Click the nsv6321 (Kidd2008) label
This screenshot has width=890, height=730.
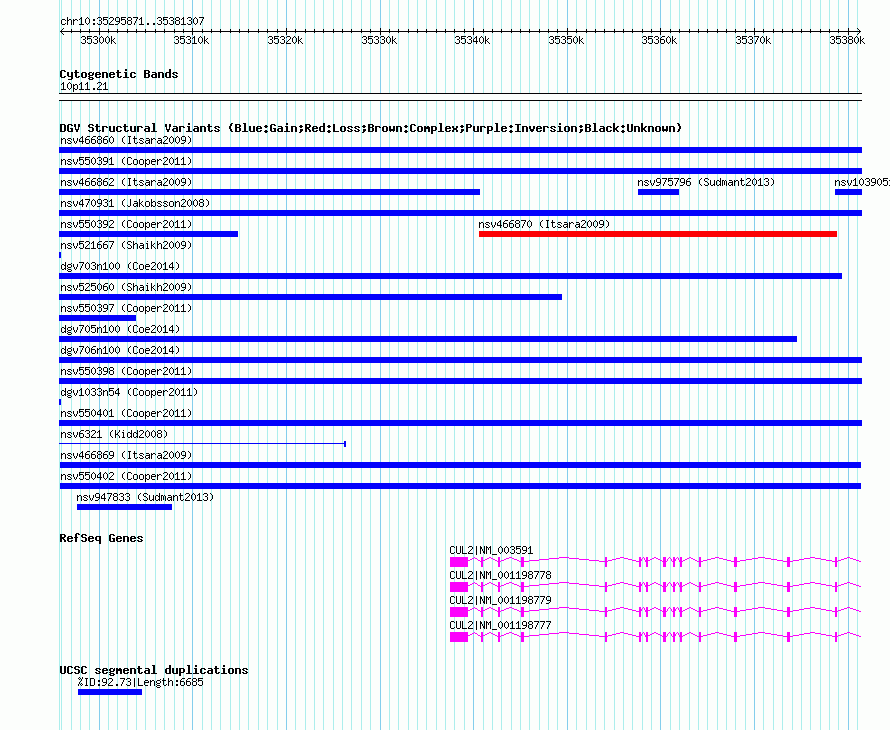pos(114,434)
